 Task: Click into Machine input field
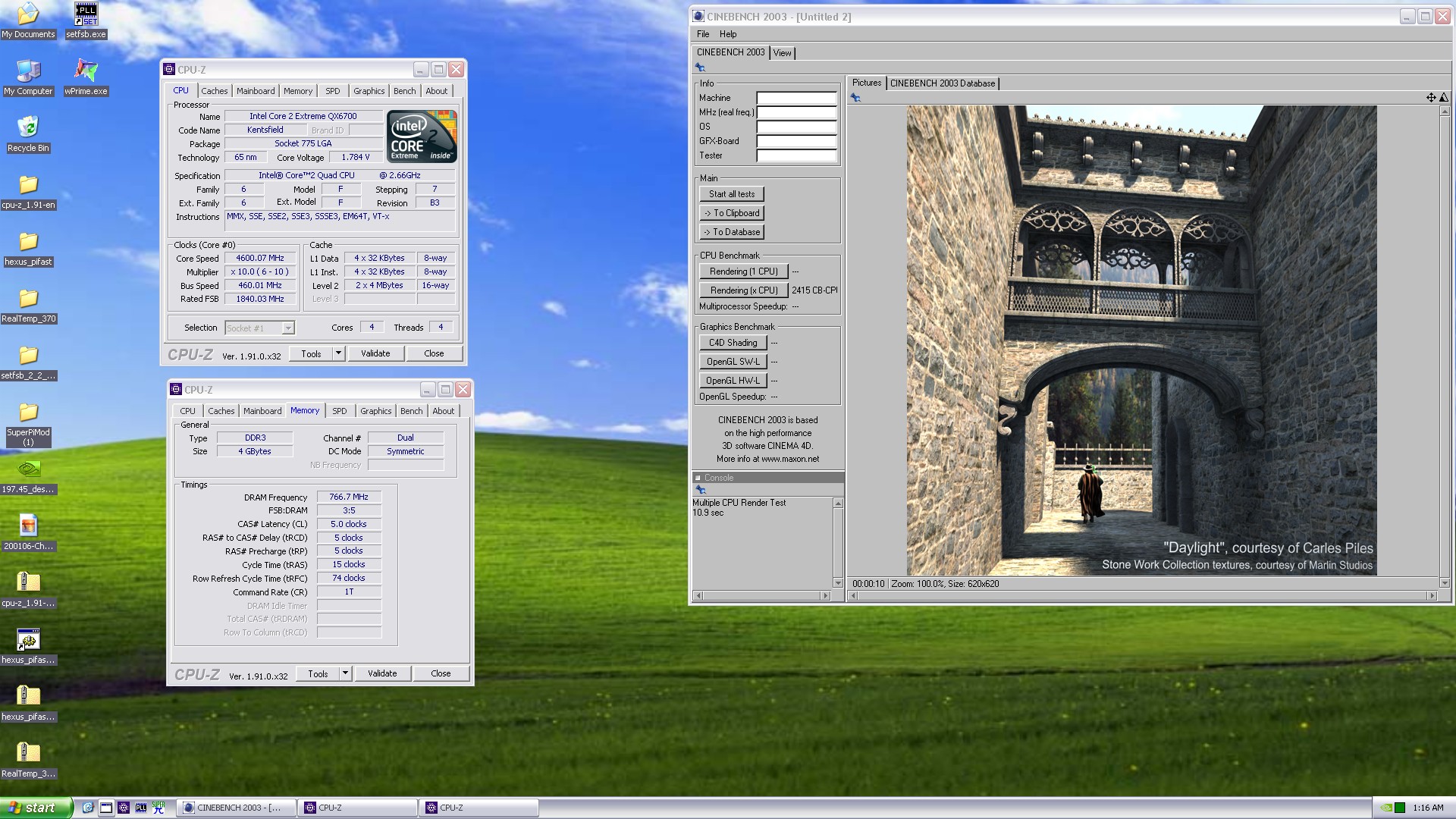click(796, 98)
